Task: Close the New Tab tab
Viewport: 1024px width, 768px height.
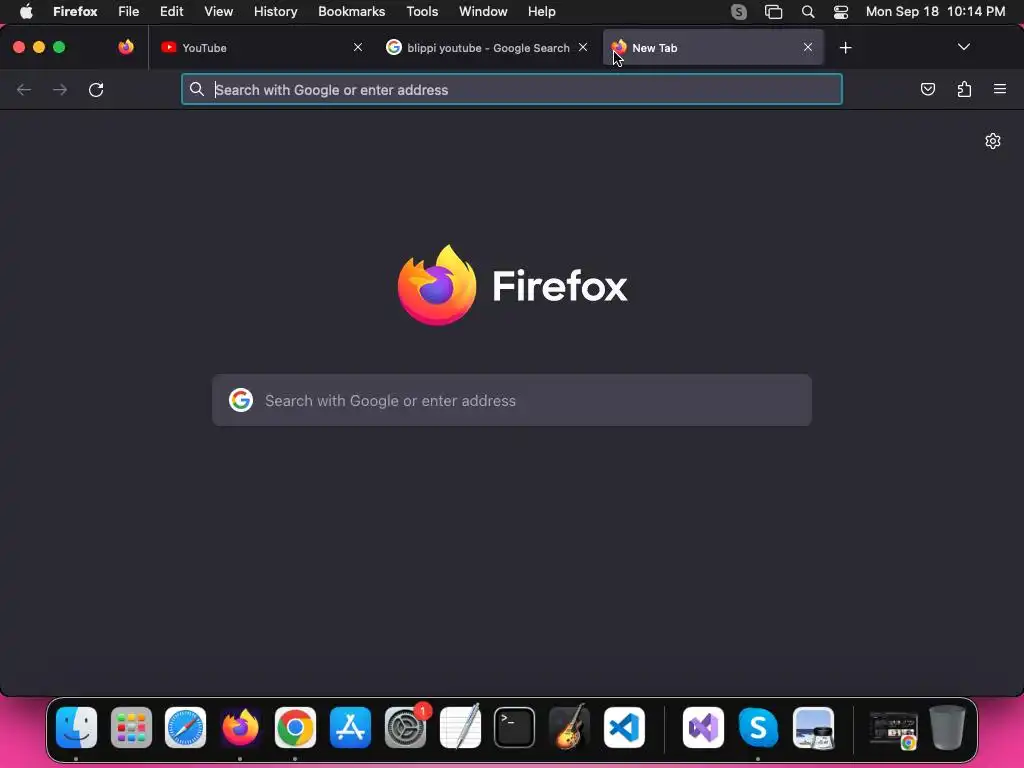Action: coord(808,47)
